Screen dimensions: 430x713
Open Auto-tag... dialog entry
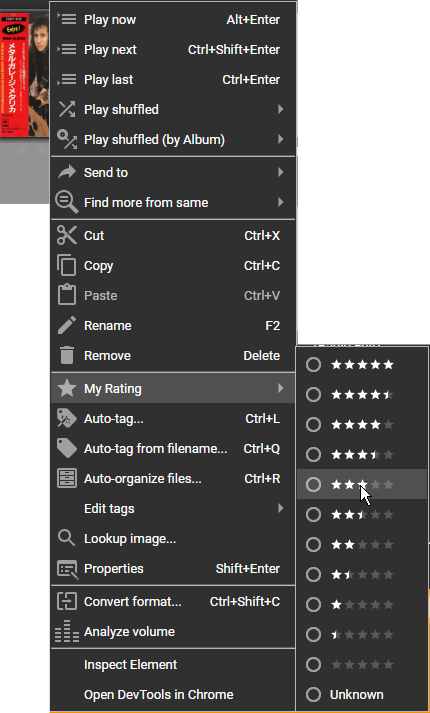(x=173, y=418)
